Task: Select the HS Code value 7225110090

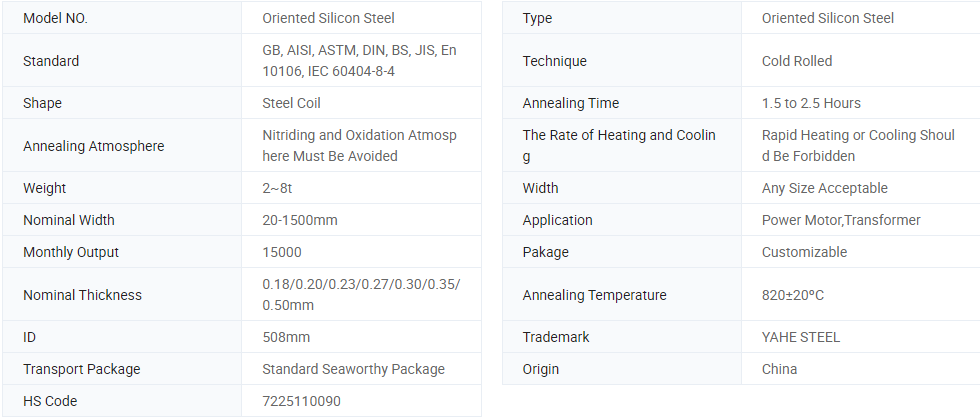Action: pyautogui.click(x=301, y=401)
